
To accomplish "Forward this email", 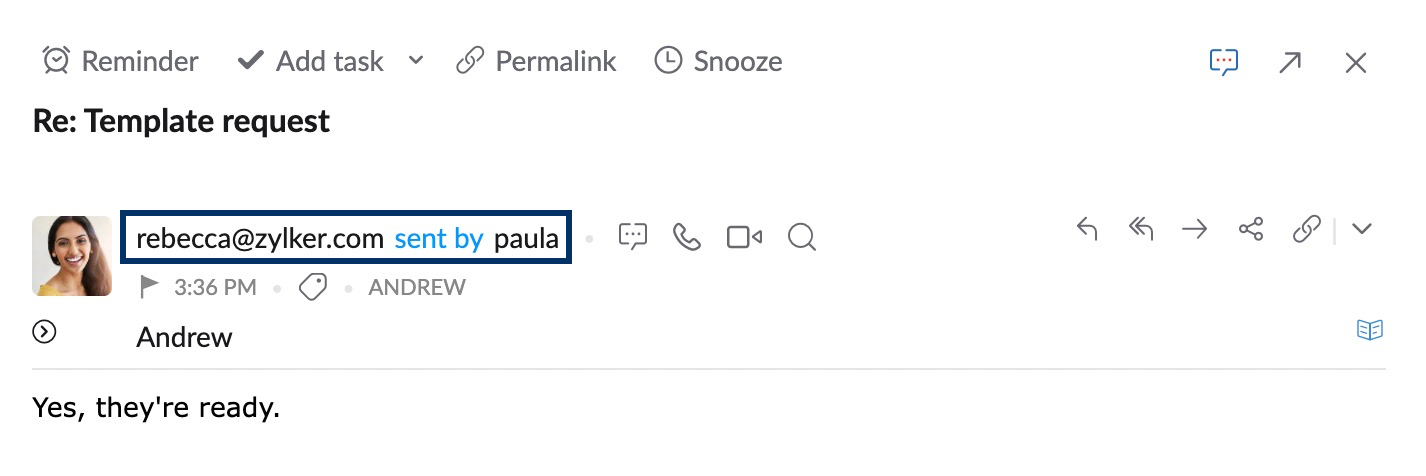I will (x=1195, y=229).
